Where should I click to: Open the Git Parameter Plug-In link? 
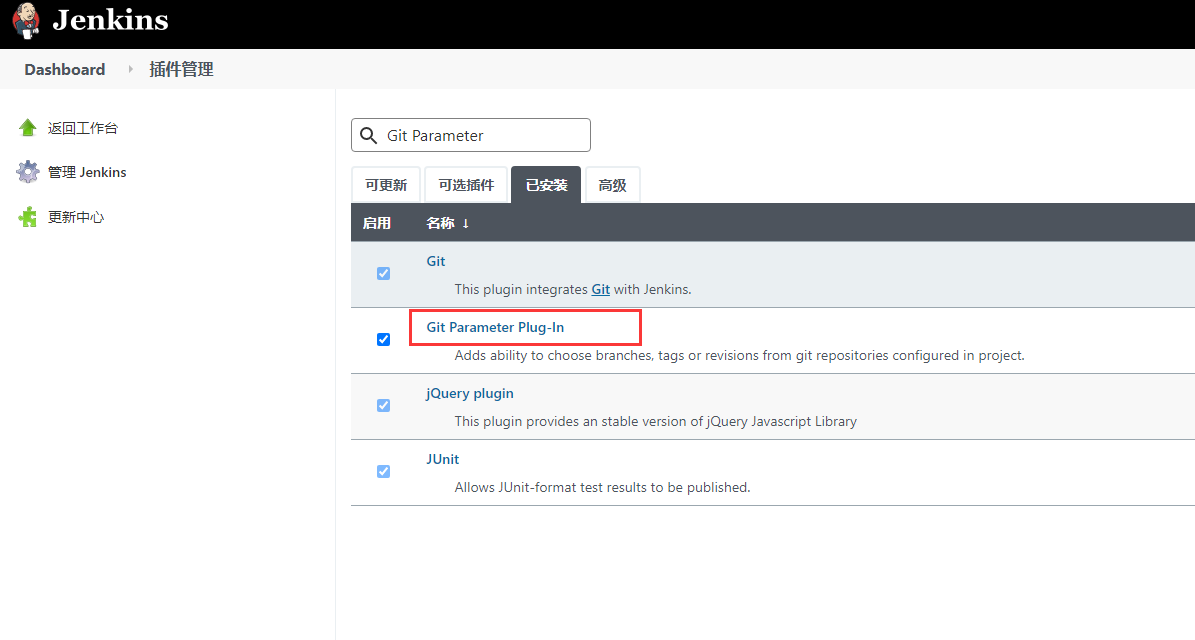pos(495,328)
